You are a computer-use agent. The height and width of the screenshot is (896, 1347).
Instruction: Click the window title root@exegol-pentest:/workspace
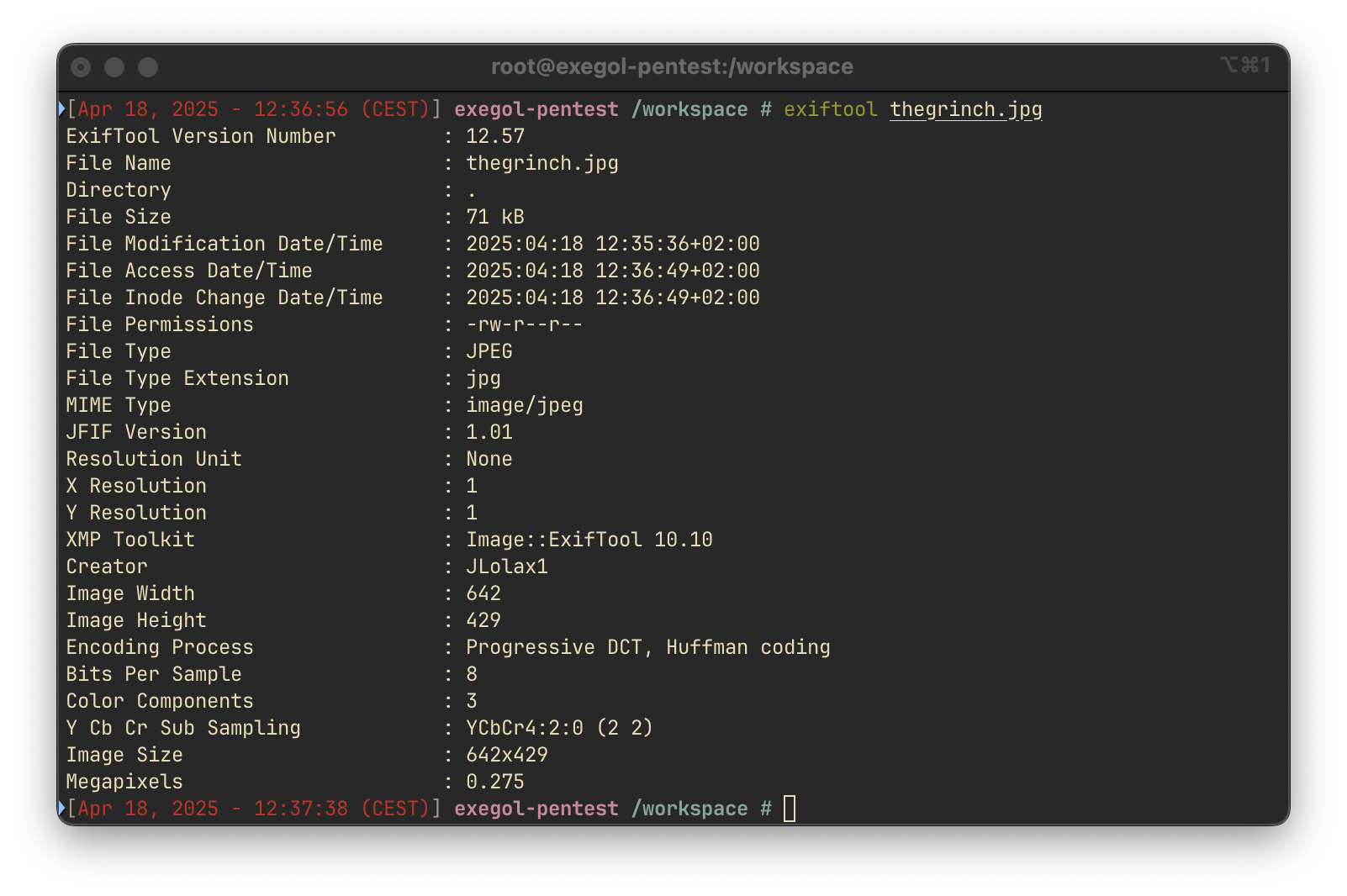pos(672,66)
